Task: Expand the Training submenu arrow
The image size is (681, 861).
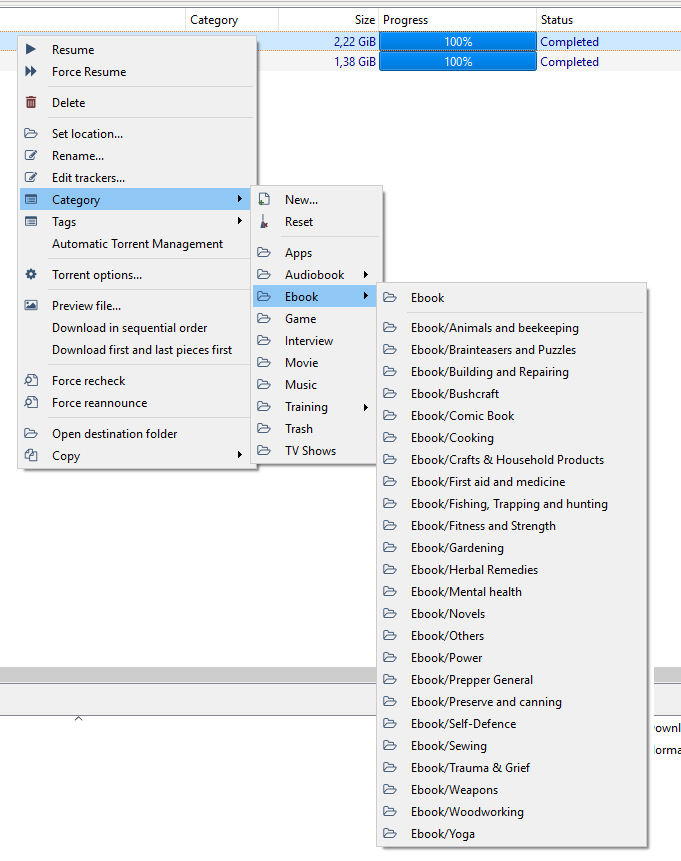Action: pyautogui.click(x=366, y=407)
